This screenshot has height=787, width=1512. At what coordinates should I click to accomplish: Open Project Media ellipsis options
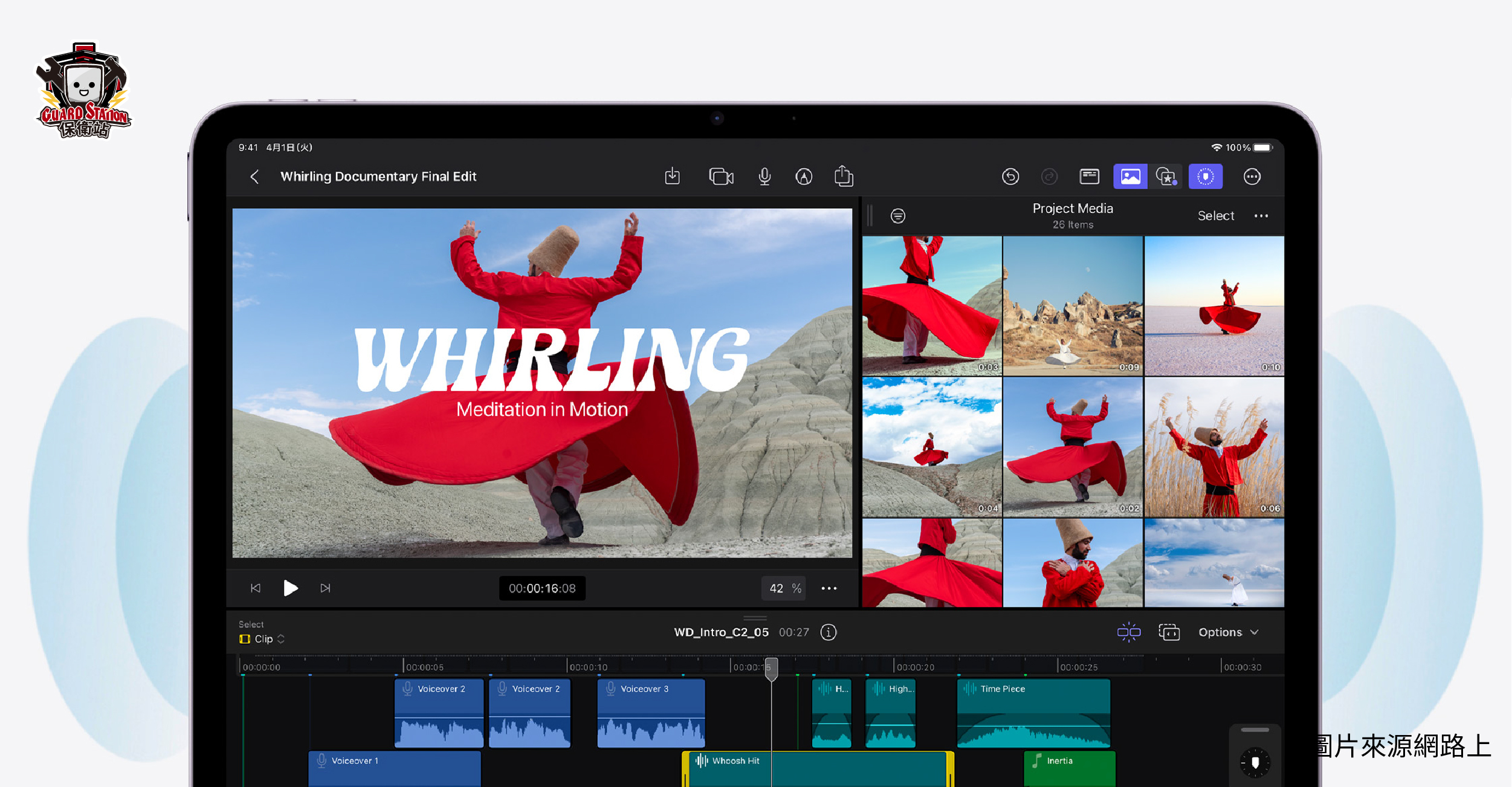click(1261, 216)
